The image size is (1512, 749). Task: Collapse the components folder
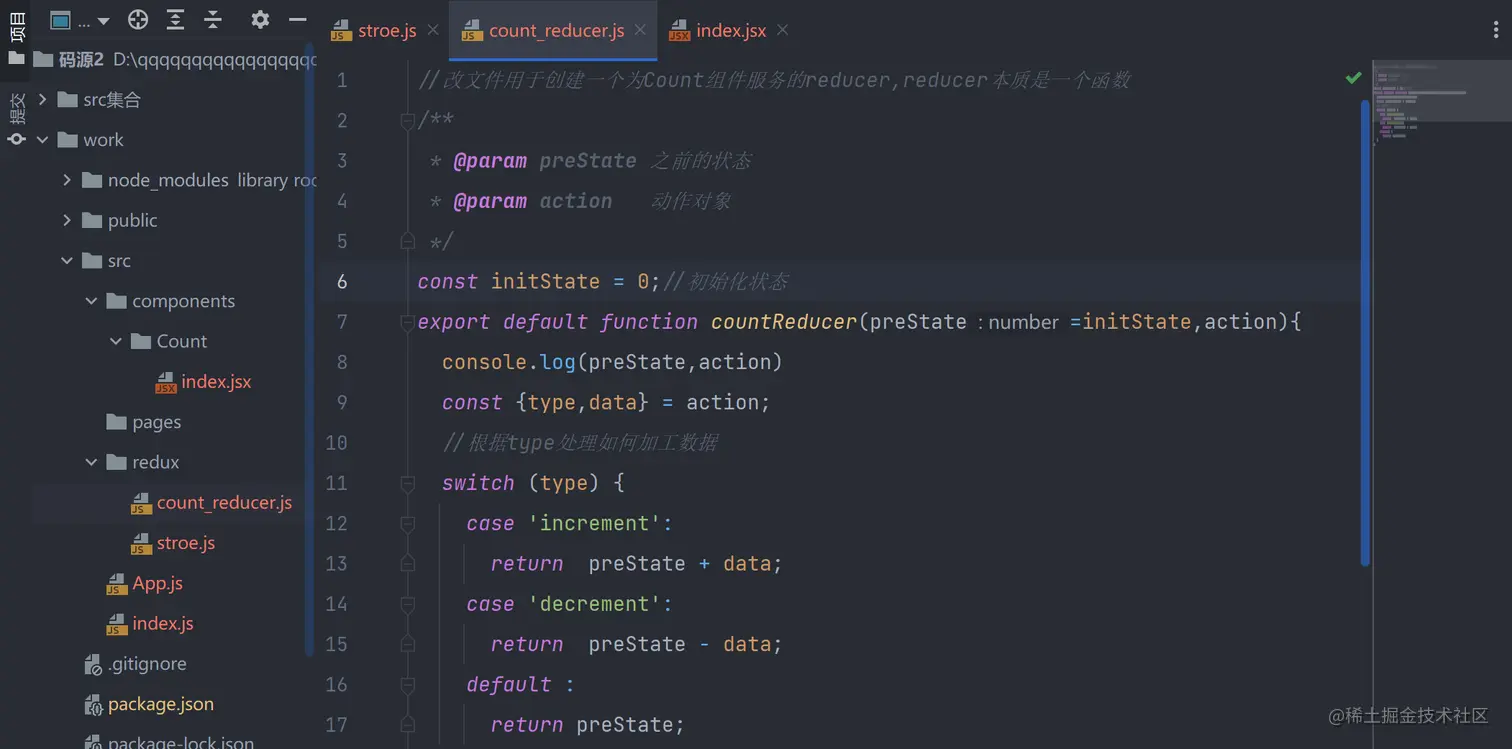pyautogui.click(x=91, y=301)
